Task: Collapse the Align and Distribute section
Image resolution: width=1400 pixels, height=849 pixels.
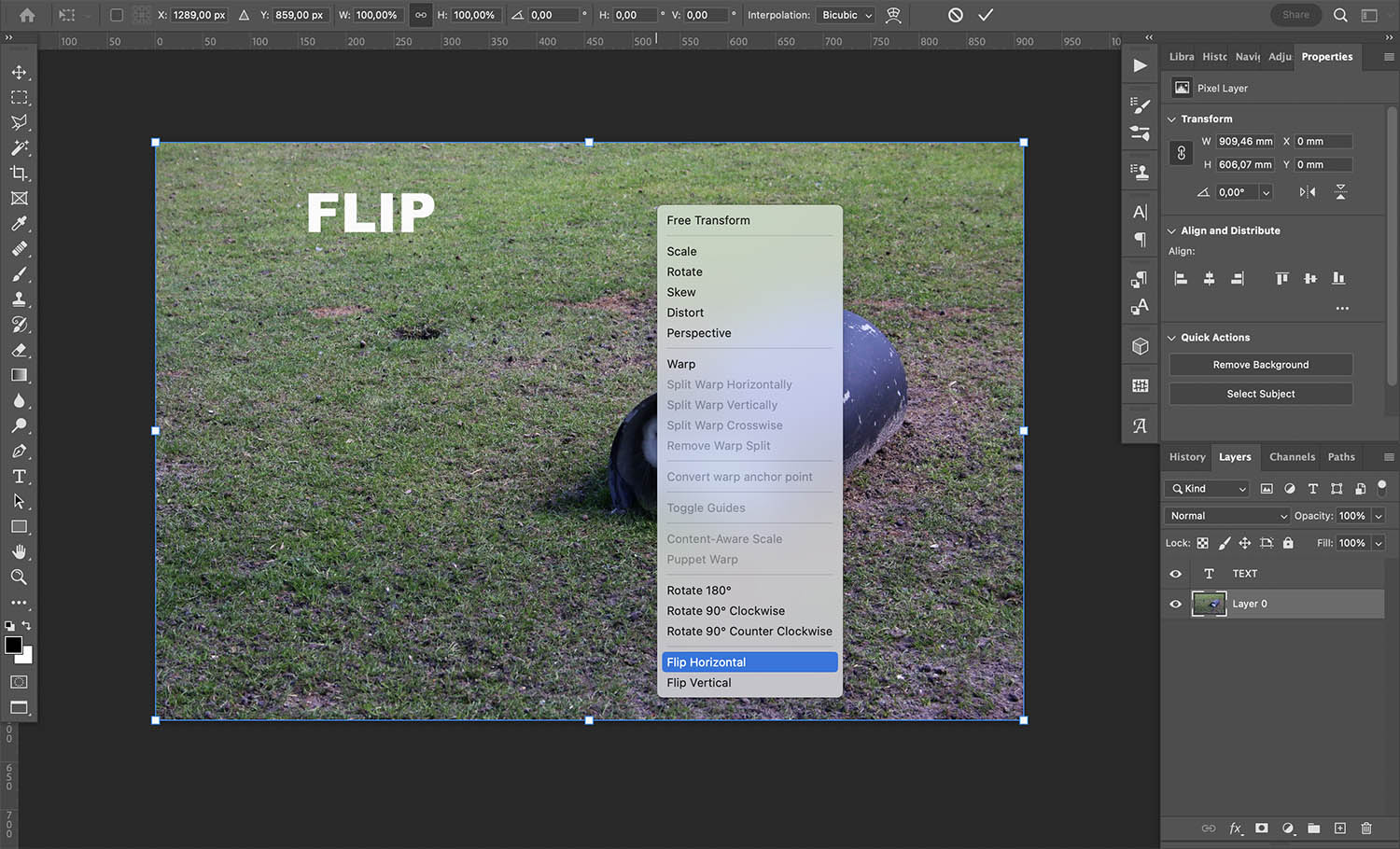Action: pos(1172,230)
